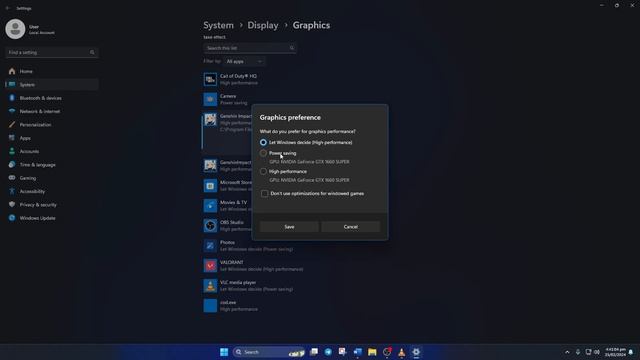The image size is (640, 360).
Task: Open the volume icon in the system tray
Action: pos(597,352)
